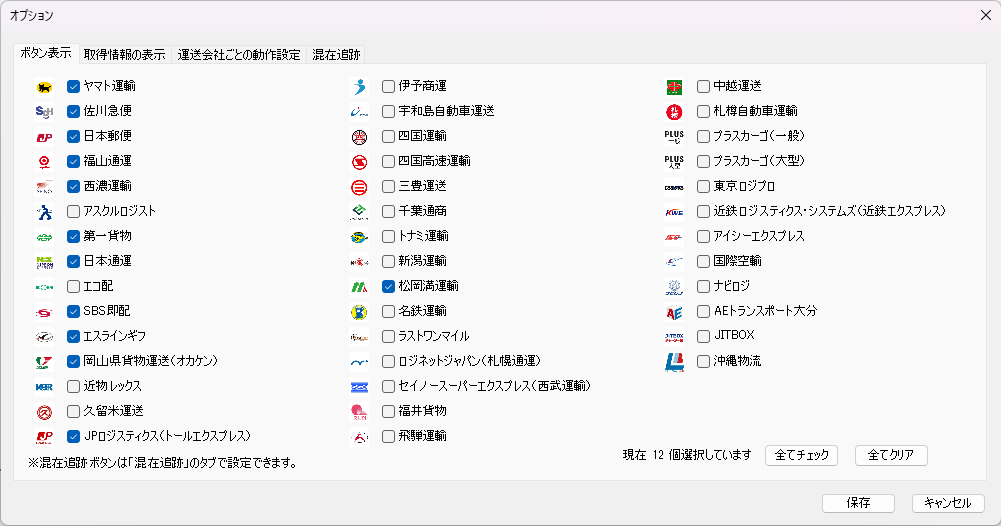Click the 中越運送 green and red logo
Image resolution: width=1001 pixels, height=526 pixels.
click(674, 87)
